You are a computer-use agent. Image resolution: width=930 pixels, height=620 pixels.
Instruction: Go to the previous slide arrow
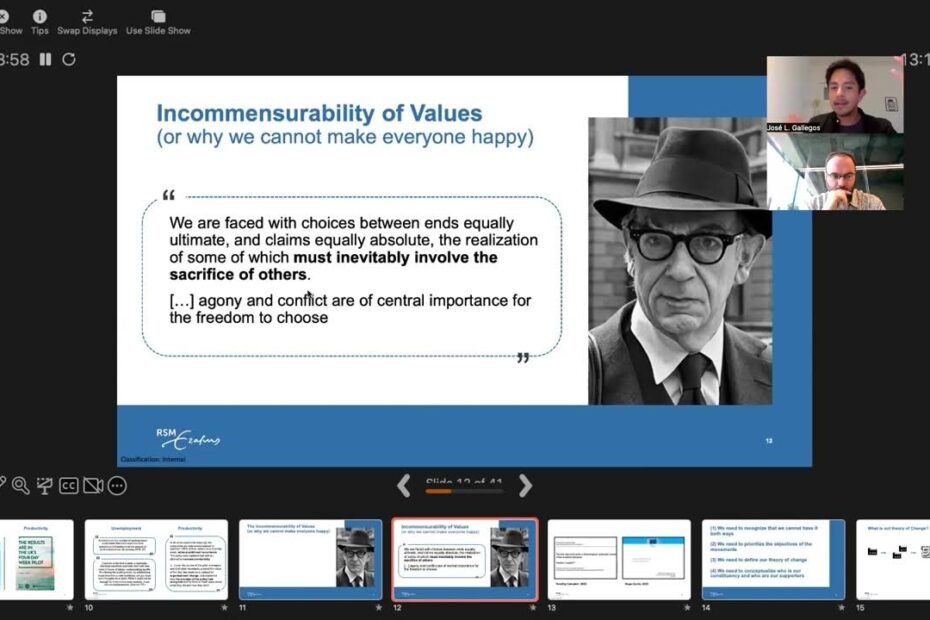point(403,486)
